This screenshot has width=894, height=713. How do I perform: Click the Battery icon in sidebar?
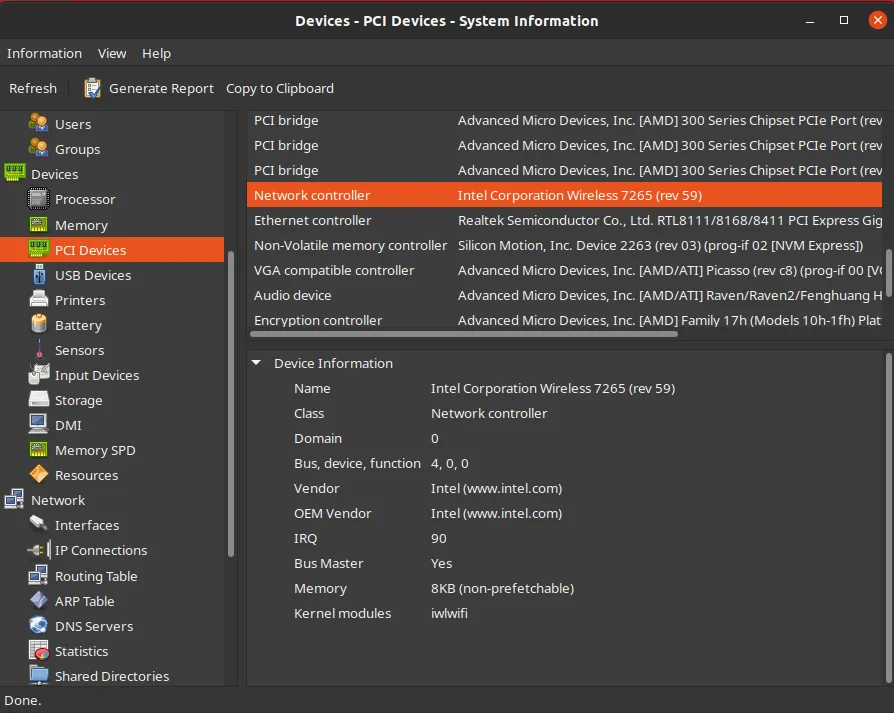tap(38, 325)
